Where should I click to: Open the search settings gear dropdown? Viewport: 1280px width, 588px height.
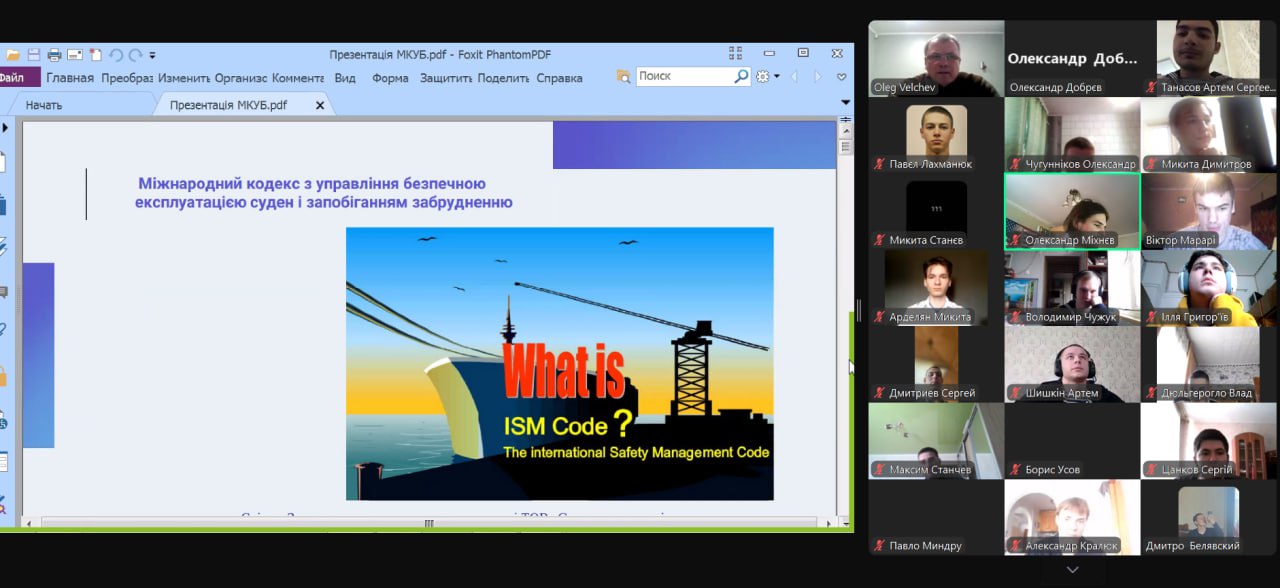(x=767, y=76)
